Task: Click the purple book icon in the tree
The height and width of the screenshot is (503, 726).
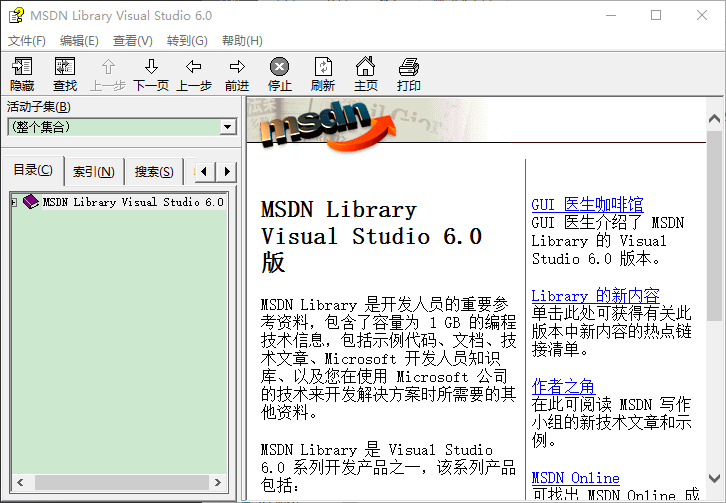Action: pos(31,201)
